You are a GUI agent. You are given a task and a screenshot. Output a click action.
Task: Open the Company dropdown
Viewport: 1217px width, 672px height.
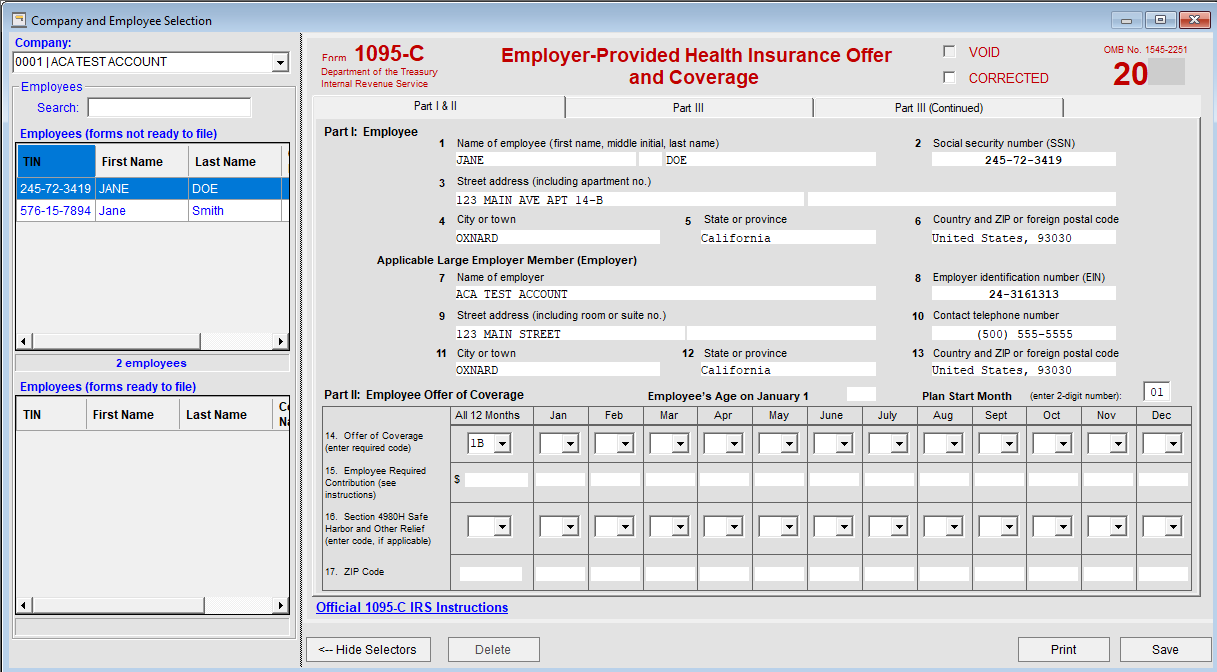[279, 62]
